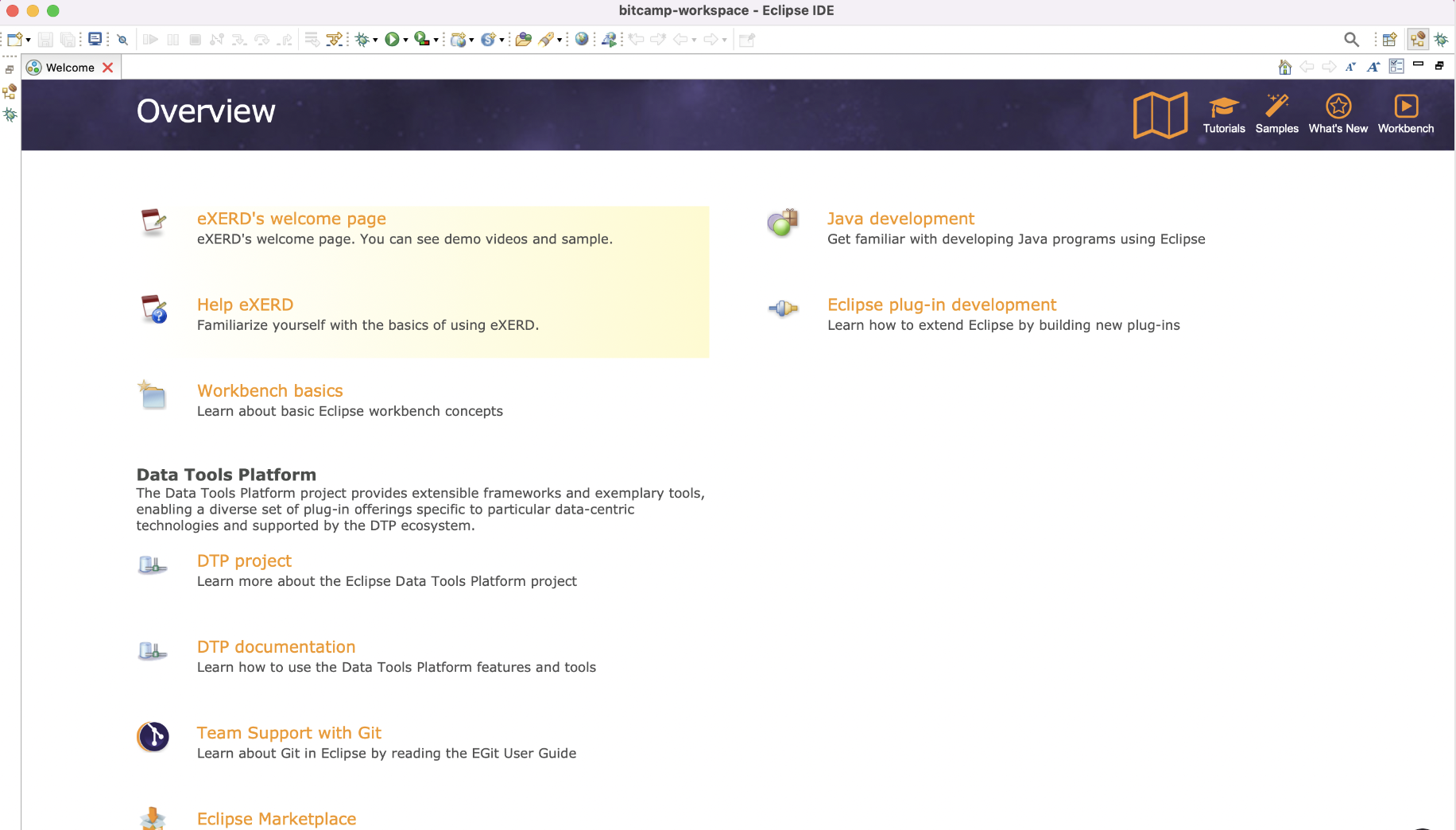
Task: Click the Welcome view navigate-forward arrow
Action: point(1329,67)
